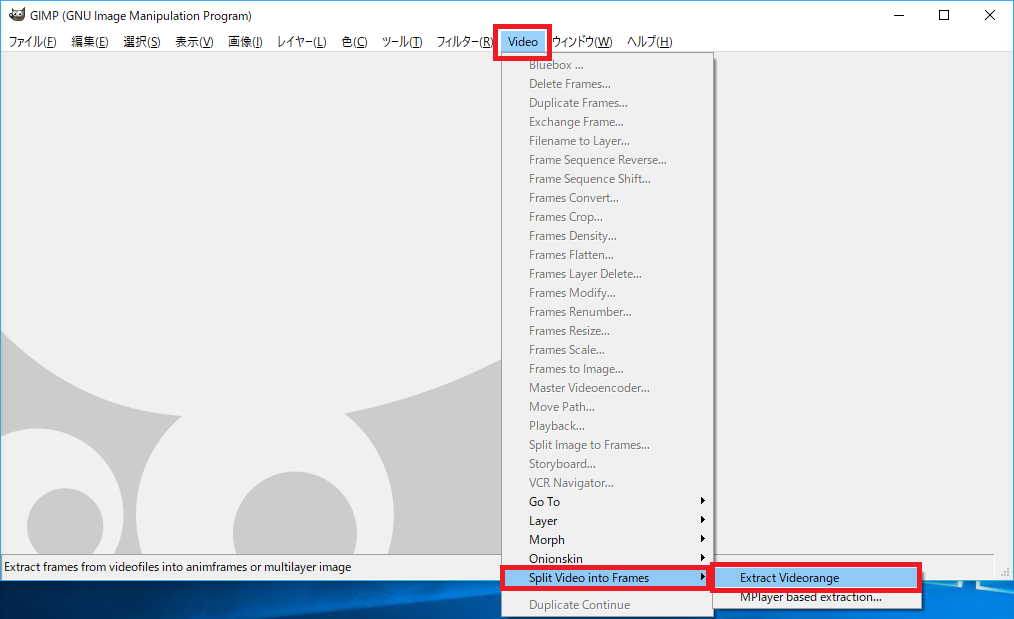This screenshot has height=619, width=1014.
Task: Open the 選択(S) menu
Action: pyautogui.click(x=142, y=42)
